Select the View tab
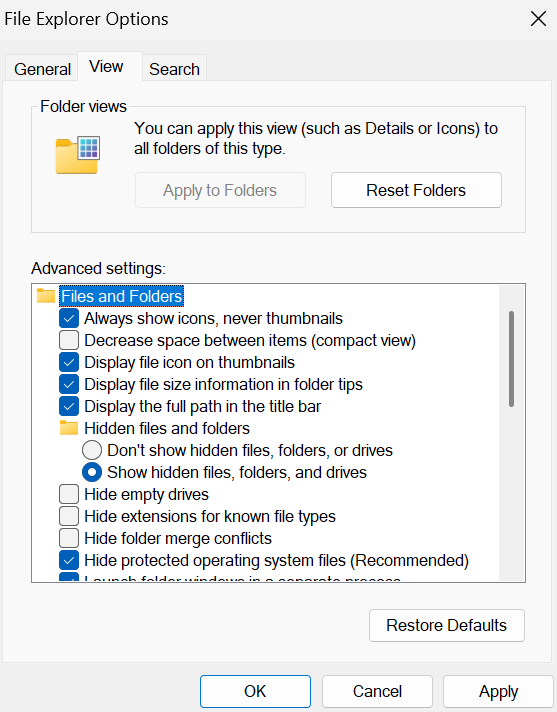Viewport: 557px width, 712px height. pos(110,67)
